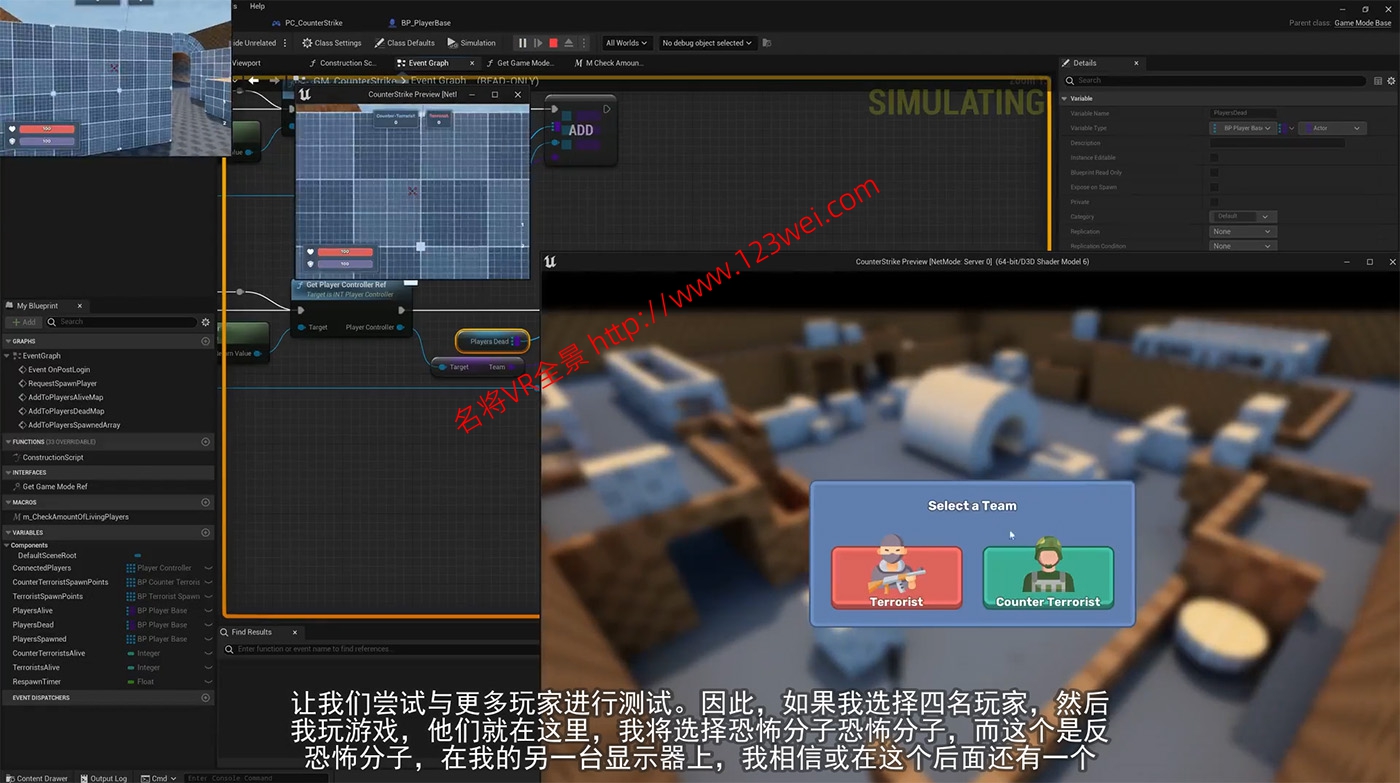Select the PlayersDead variable in My Blueprint

pos(33,625)
